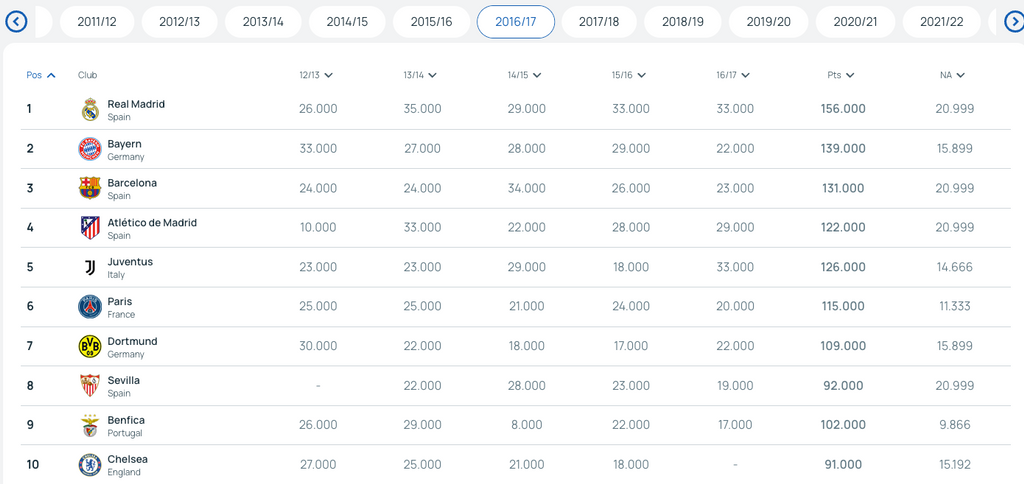Image resolution: width=1024 pixels, height=484 pixels.
Task: Click the Bayern club crest icon
Action: 90,149
